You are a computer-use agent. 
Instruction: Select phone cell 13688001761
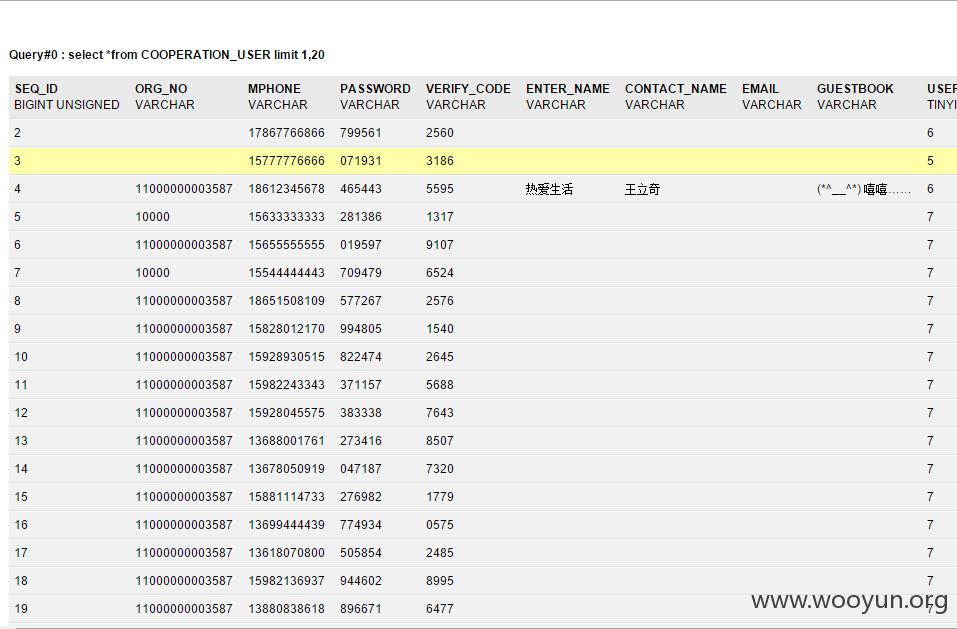286,441
